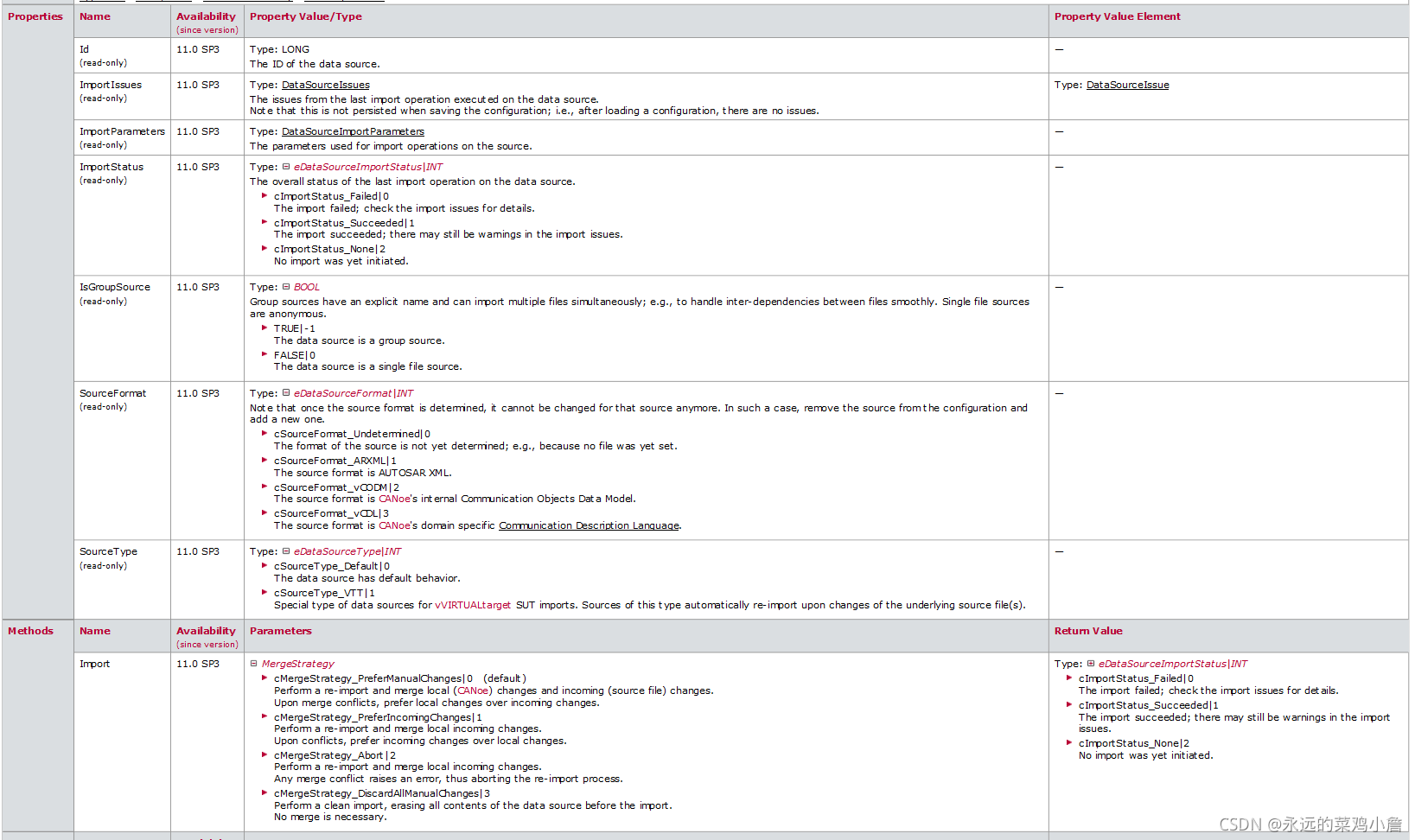Select cImportStatus_None|2 in Return Value column
This screenshot has height=840, width=1415.
click(1134, 743)
